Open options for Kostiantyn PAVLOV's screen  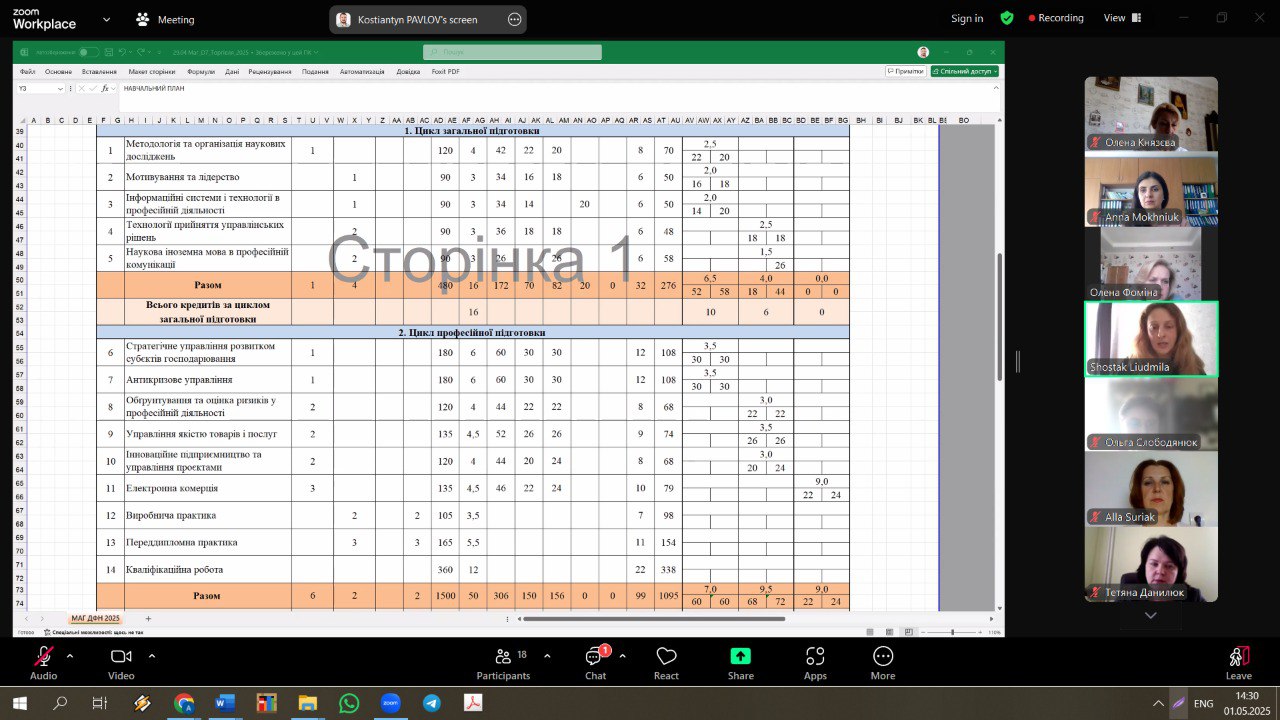(x=514, y=19)
